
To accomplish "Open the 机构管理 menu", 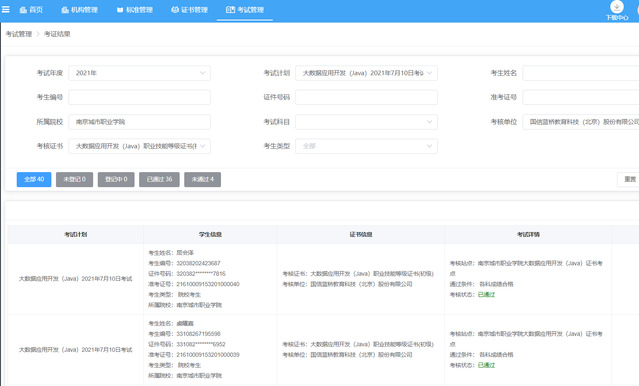I will pos(79,10).
